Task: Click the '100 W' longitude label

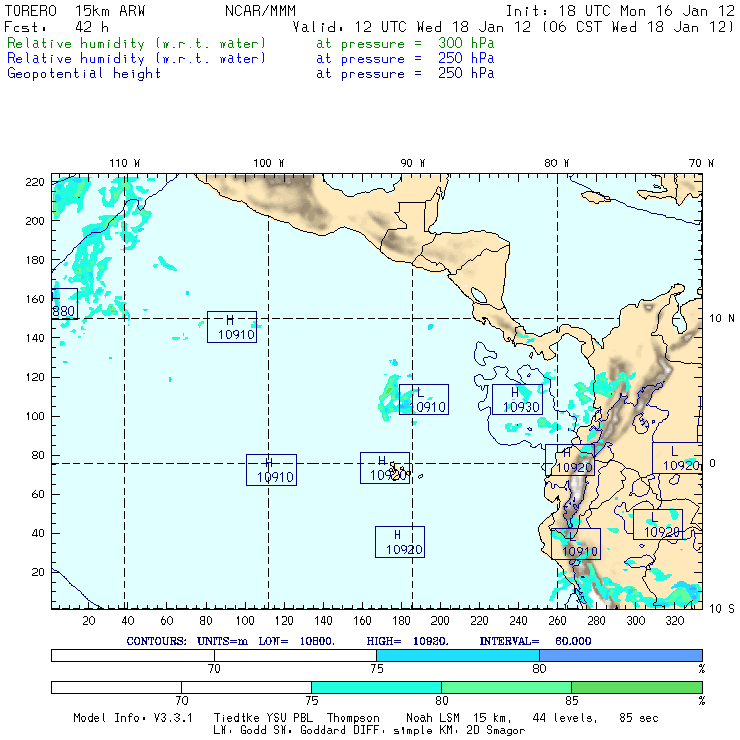Action: pyautogui.click(x=269, y=163)
